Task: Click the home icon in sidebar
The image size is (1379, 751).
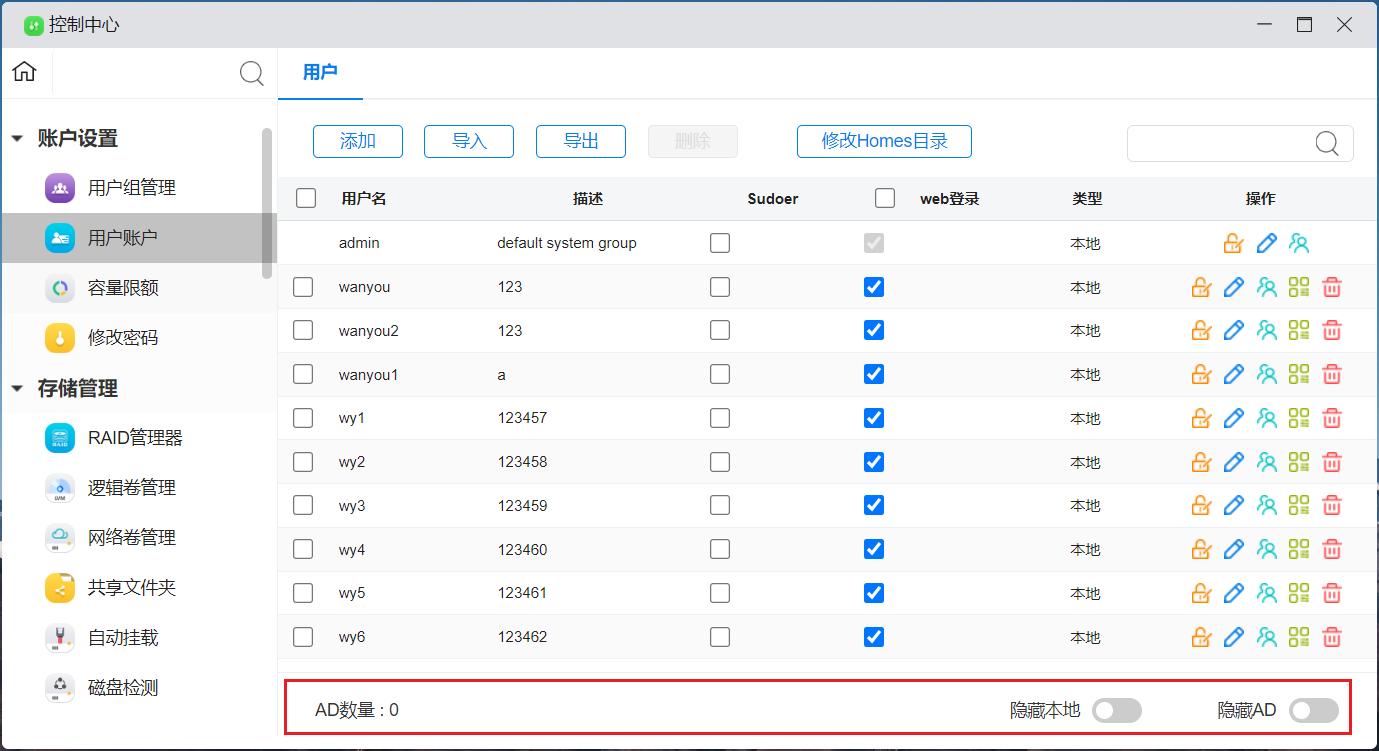Action: 25,72
